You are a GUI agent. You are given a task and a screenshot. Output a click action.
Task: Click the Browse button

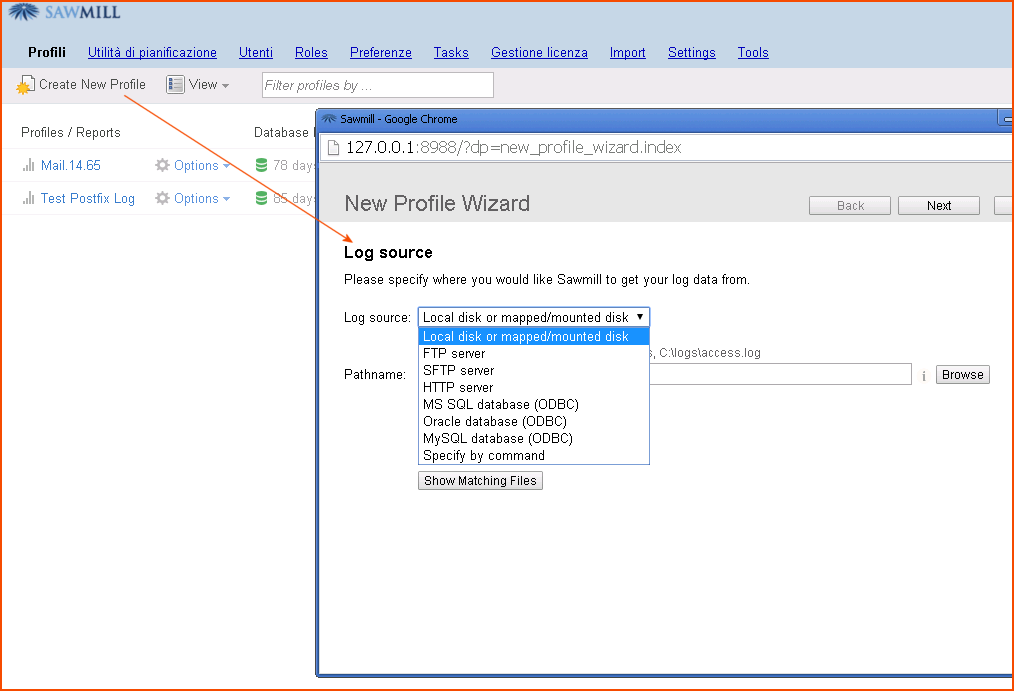(962, 375)
